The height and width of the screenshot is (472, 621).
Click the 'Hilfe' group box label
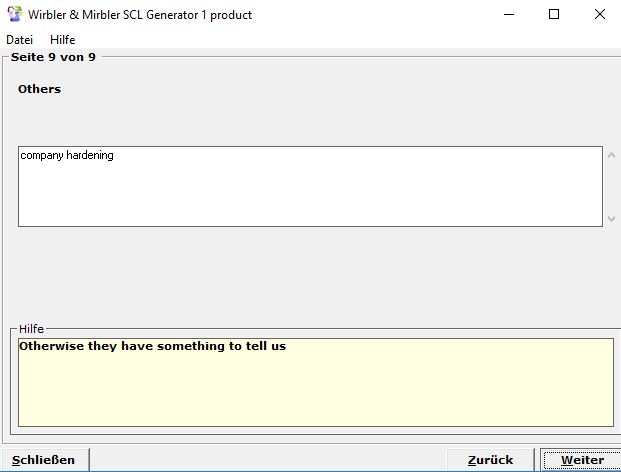click(x=31, y=329)
